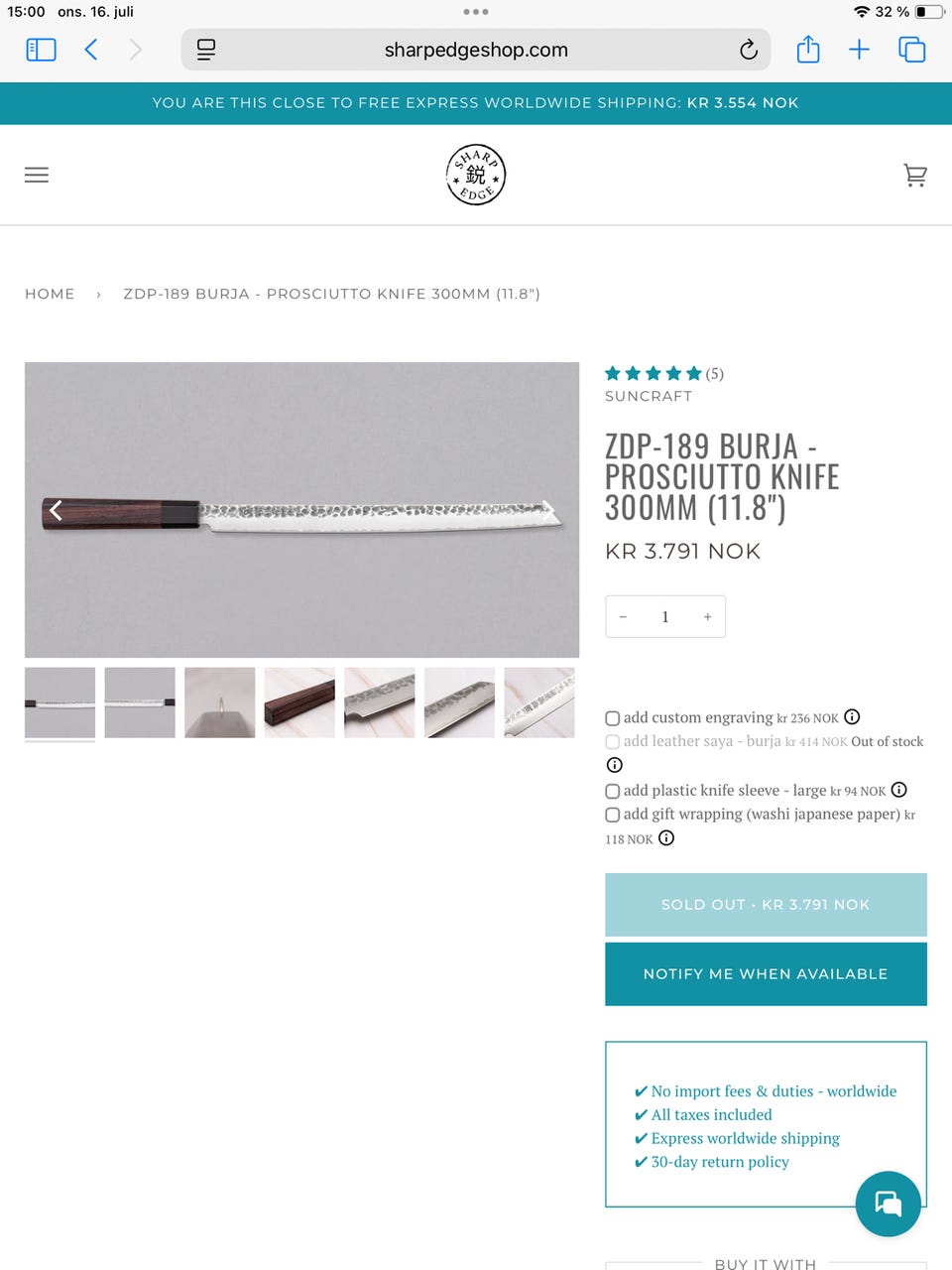The width and height of the screenshot is (952, 1270).
Task: Tick the add custom engraving checkbox
Action: point(613,718)
